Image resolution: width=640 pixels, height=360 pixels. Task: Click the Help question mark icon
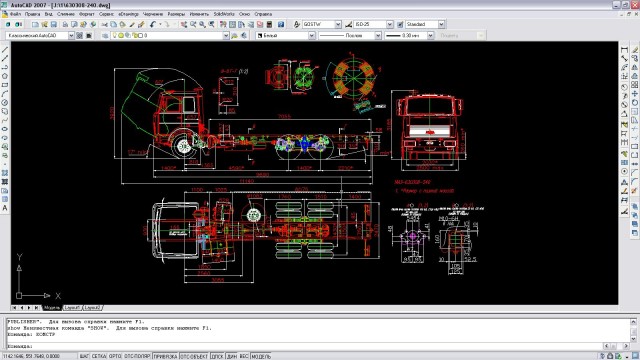point(281,24)
